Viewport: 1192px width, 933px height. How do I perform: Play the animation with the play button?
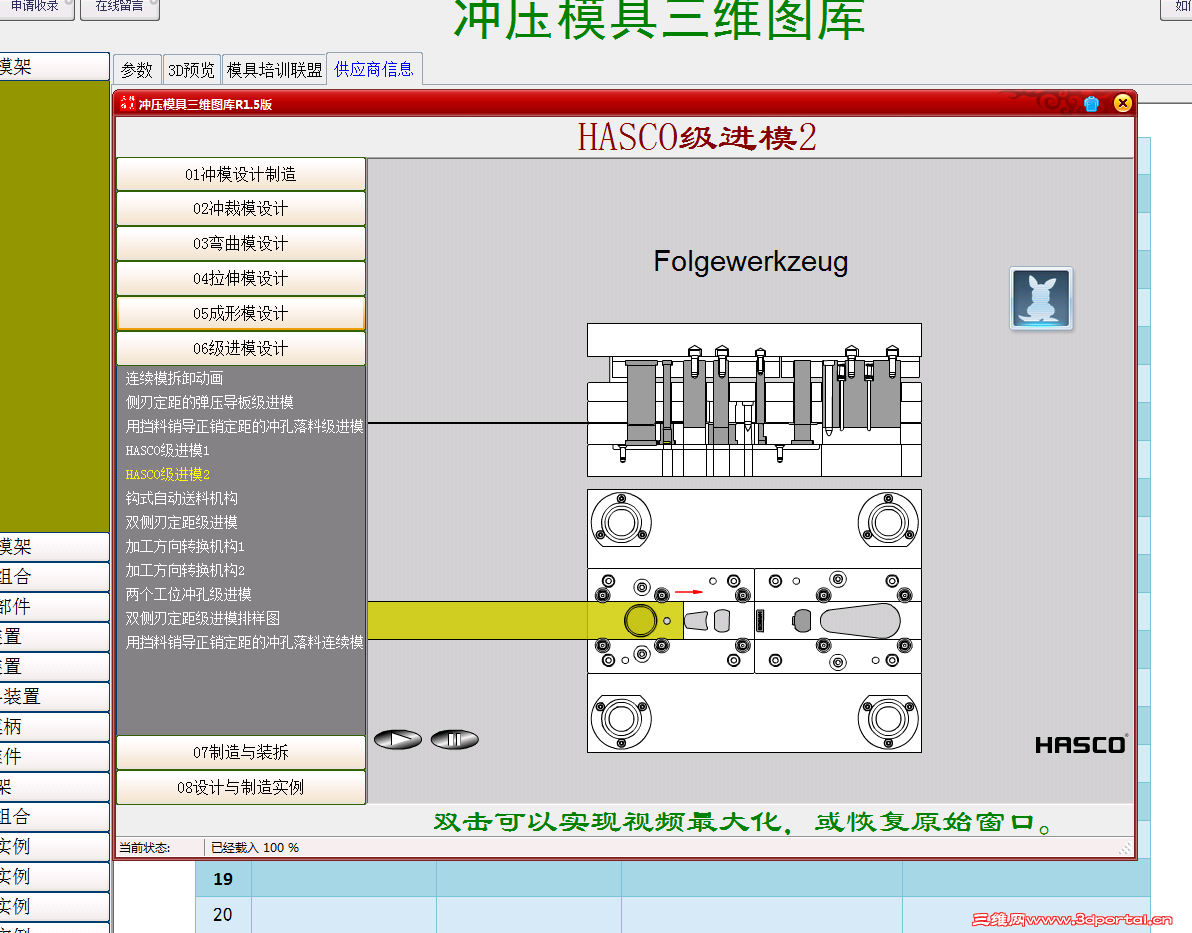tap(398, 739)
